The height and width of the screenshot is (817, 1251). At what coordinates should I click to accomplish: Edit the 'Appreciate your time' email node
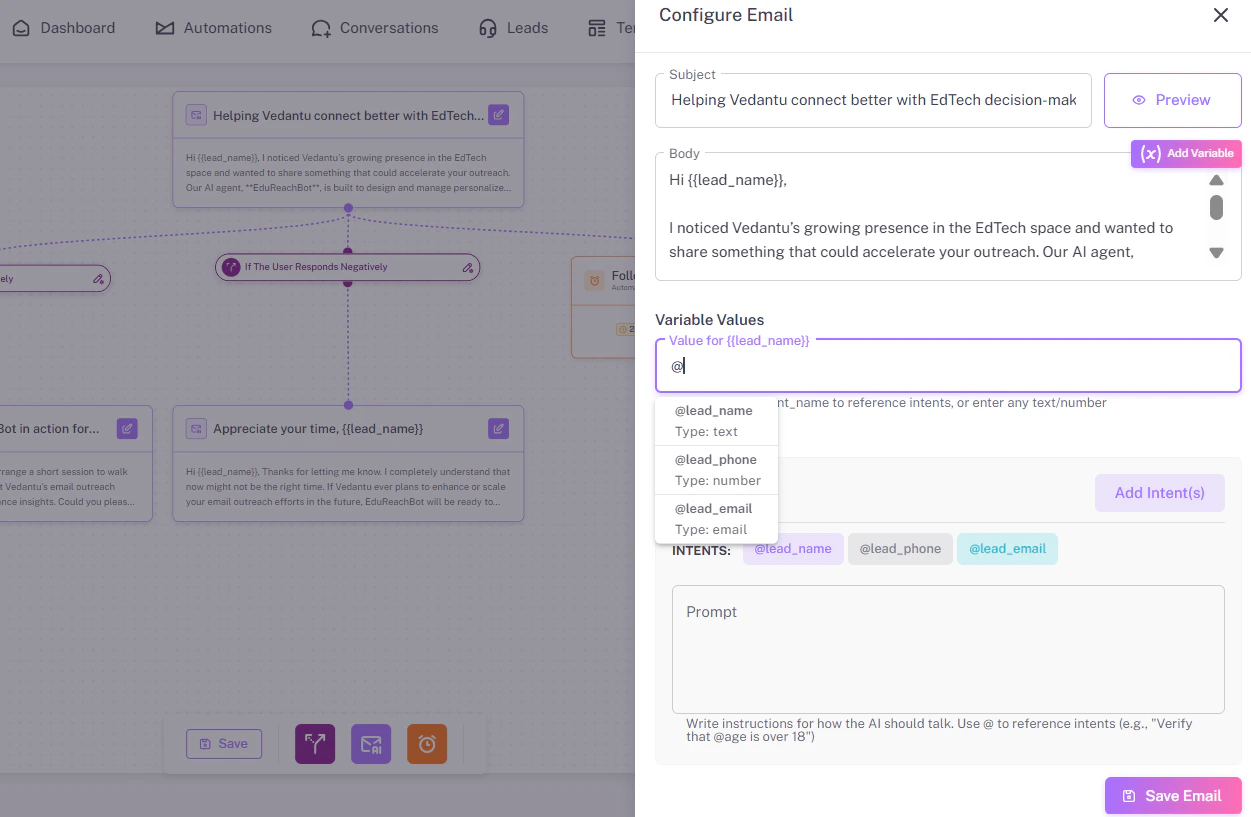(497, 428)
